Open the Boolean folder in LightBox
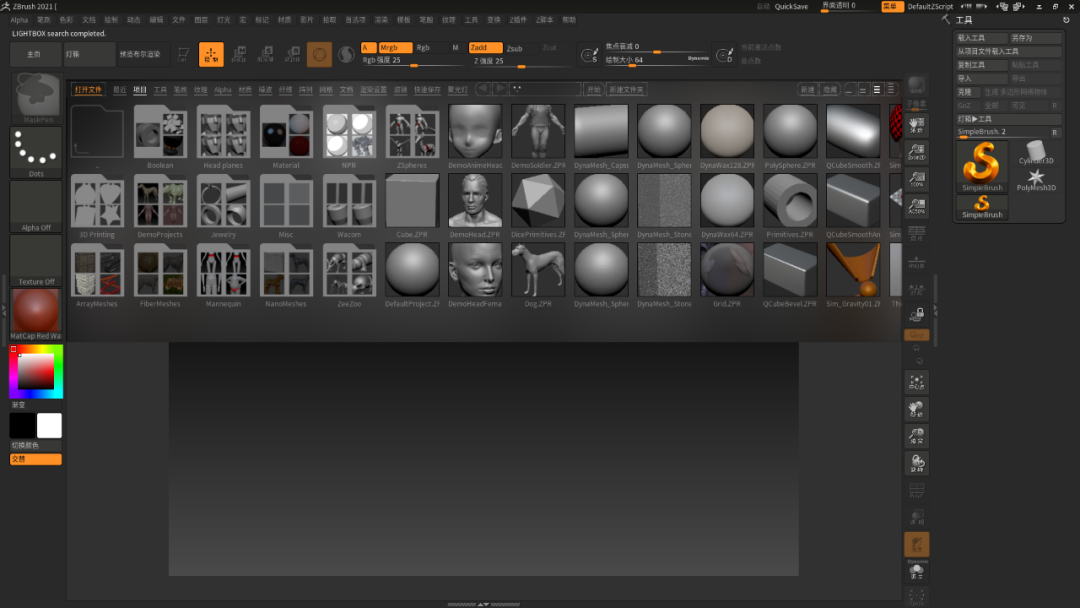1080x608 pixels. point(160,137)
